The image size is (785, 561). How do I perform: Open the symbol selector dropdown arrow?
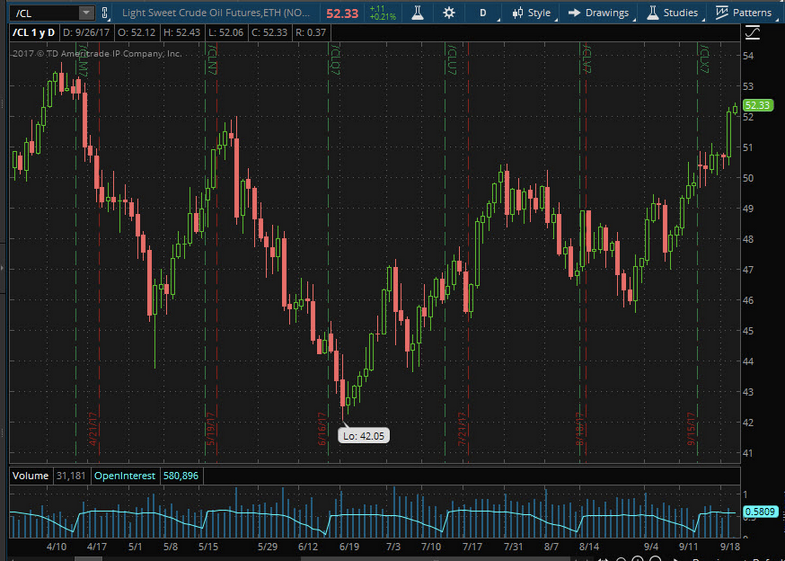(87, 13)
